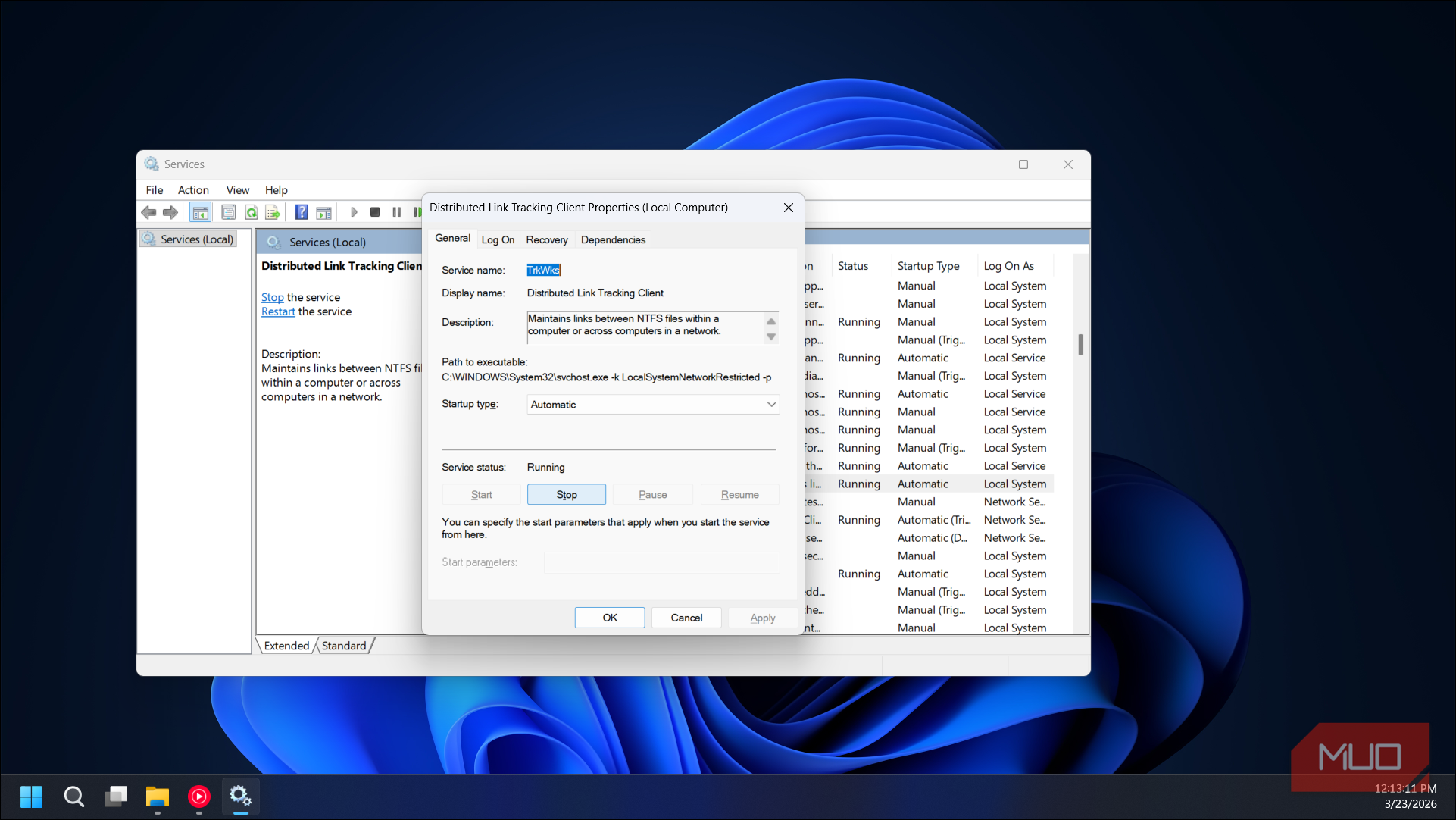Screen dimensions: 1456x820
Task: Click the Stop button in dialog
Action: pyautogui.click(x=567, y=495)
